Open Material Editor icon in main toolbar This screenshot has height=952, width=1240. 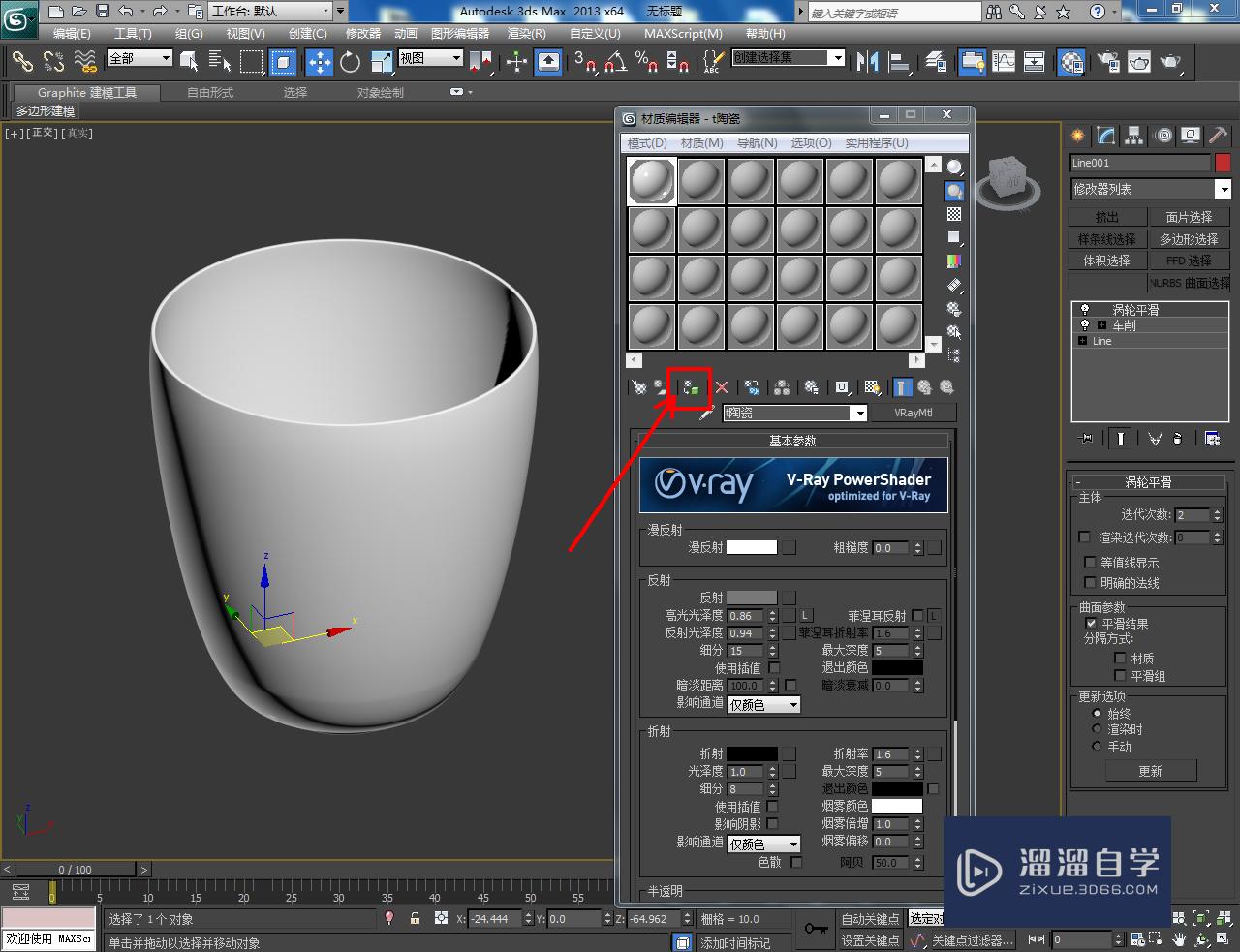(1070, 62)
